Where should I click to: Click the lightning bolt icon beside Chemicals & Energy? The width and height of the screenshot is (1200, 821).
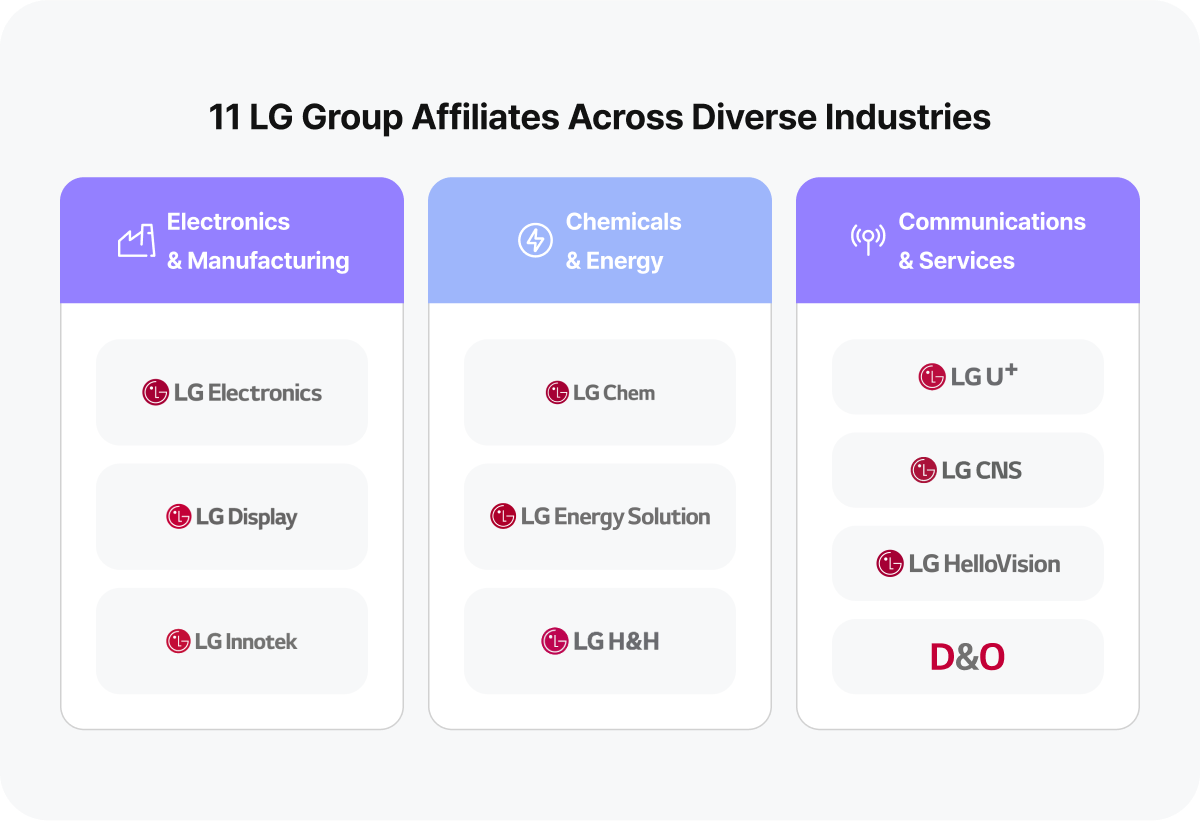[533, 240]
